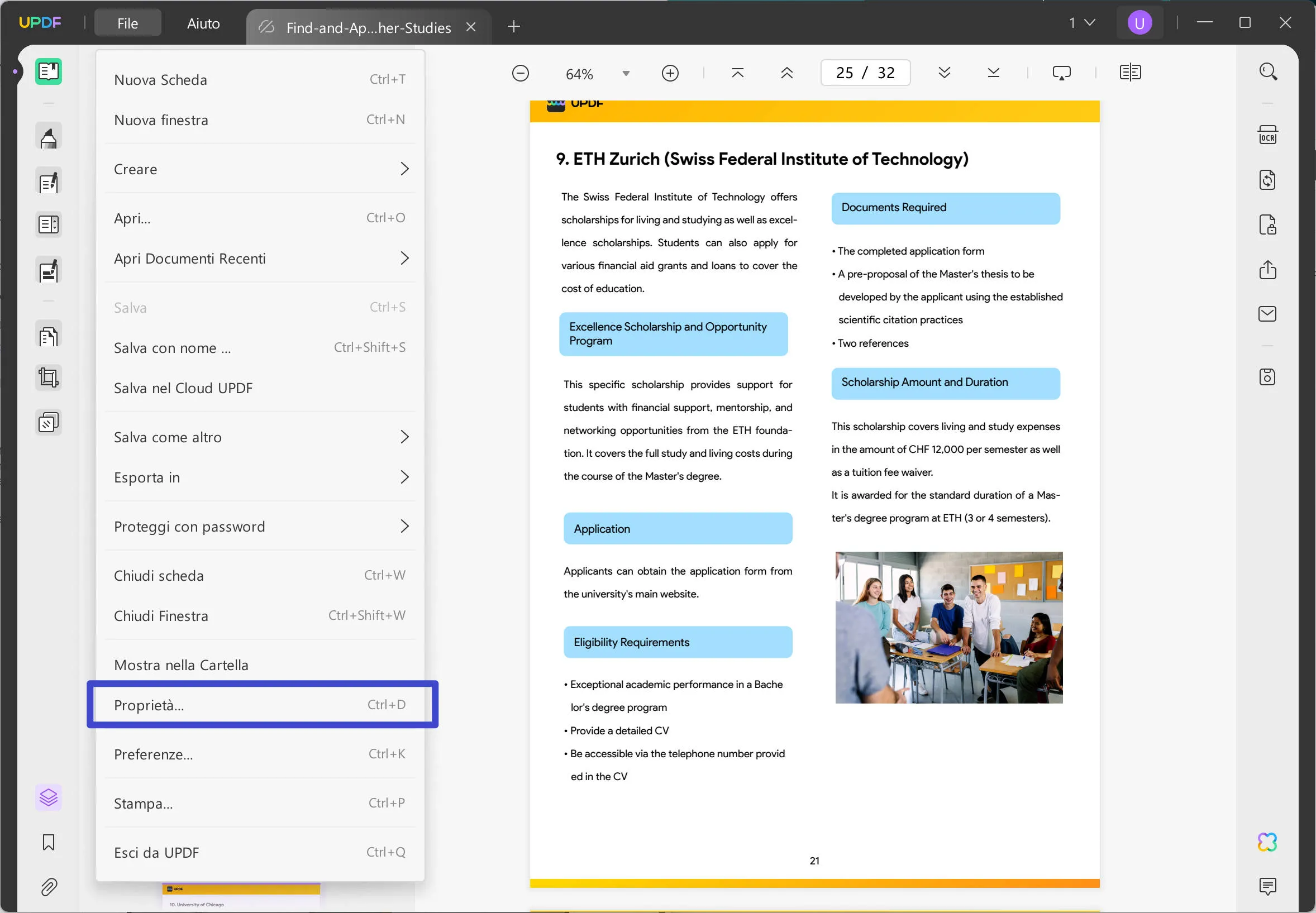Open the File menu button

[127, 23]
